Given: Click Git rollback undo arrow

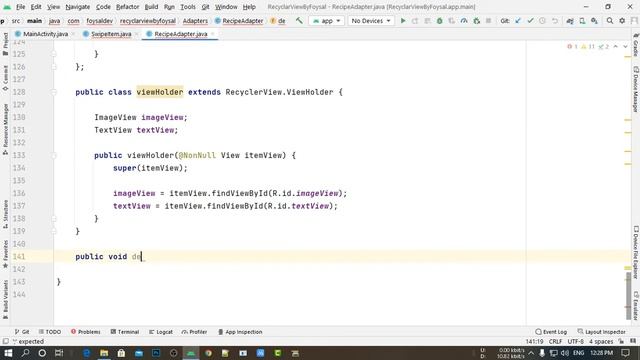Looking at the screenshot, I should pyautogui.click(x=555, y=20).
